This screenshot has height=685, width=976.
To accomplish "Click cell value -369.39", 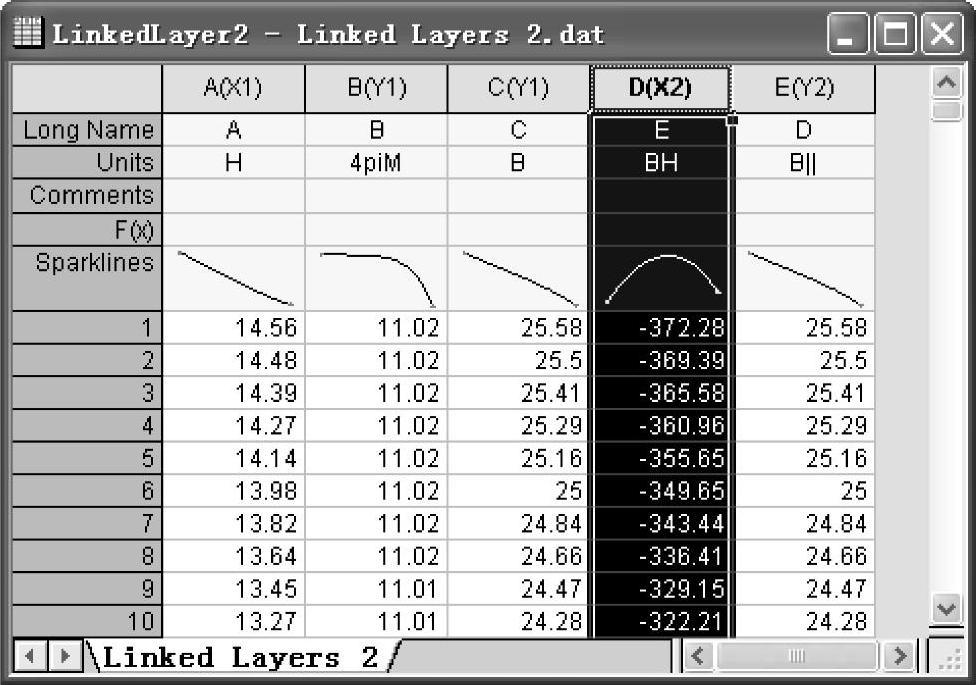I will tap(660, 360).
